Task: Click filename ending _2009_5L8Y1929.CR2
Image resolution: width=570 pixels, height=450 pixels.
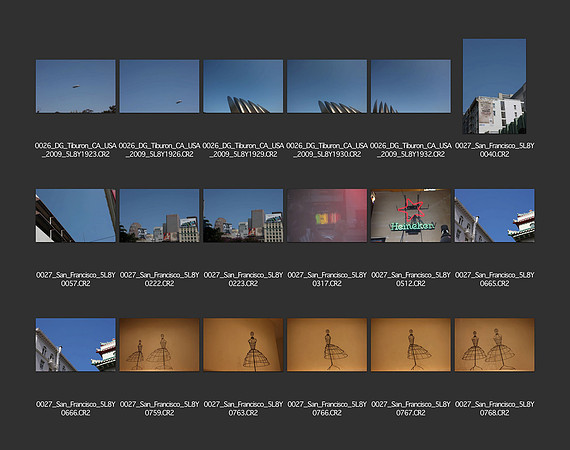Action: (x=243, y=150)
